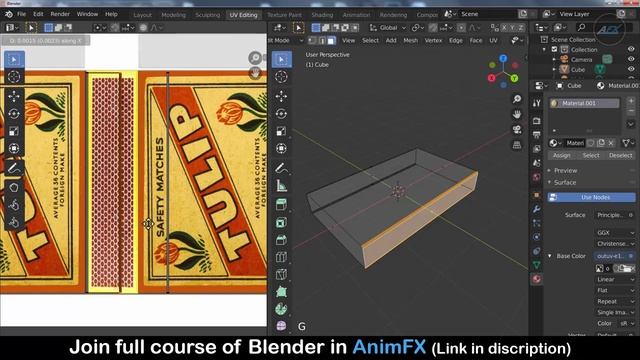Open the Global transform orientation dropdown
640x360 pixels.
point(388,28)
